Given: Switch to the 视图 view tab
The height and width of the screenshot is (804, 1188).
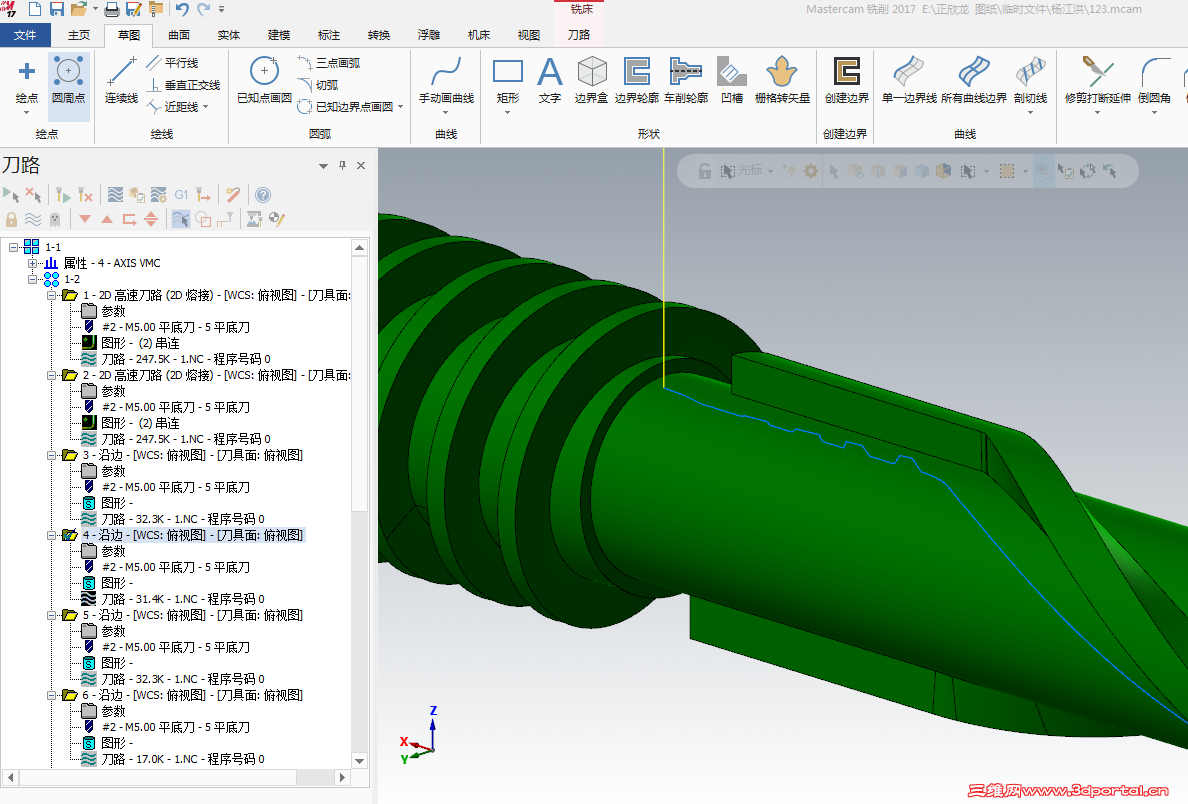Looking at the screenshot, I should 529,35.
